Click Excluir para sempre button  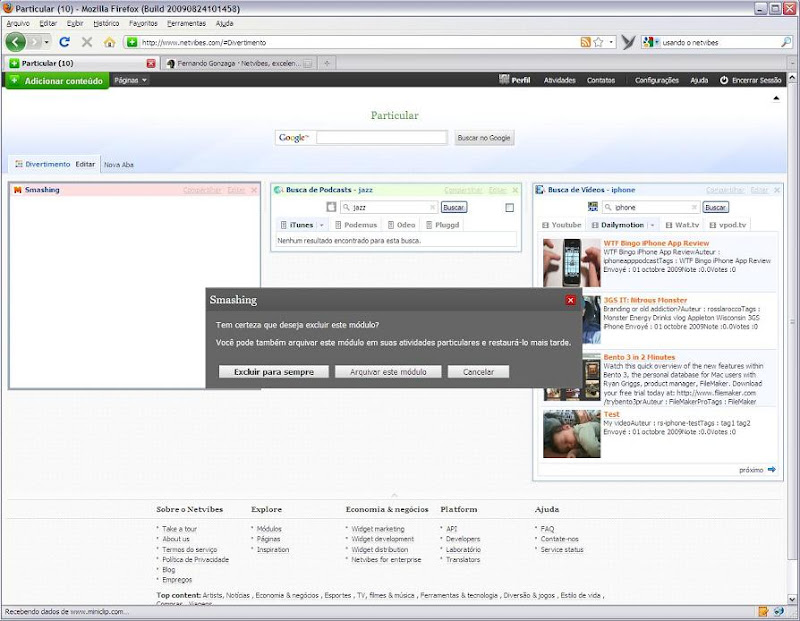tap(273, 372)
